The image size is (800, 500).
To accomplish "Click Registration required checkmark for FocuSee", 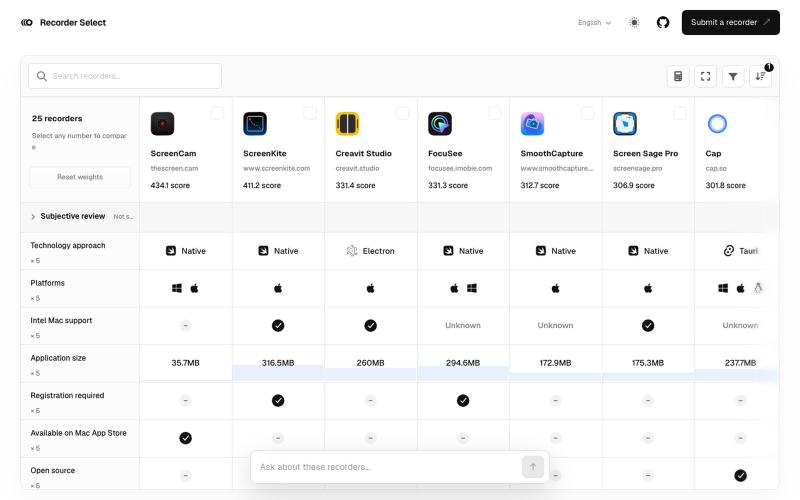I will 463,401.
